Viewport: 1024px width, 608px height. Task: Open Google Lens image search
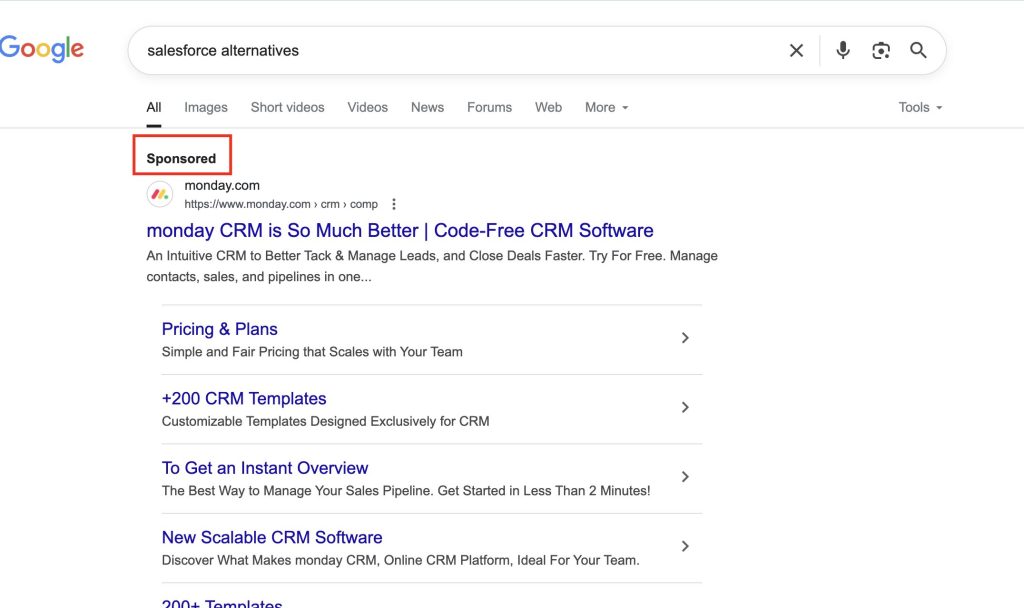click(x=881, y=49)
